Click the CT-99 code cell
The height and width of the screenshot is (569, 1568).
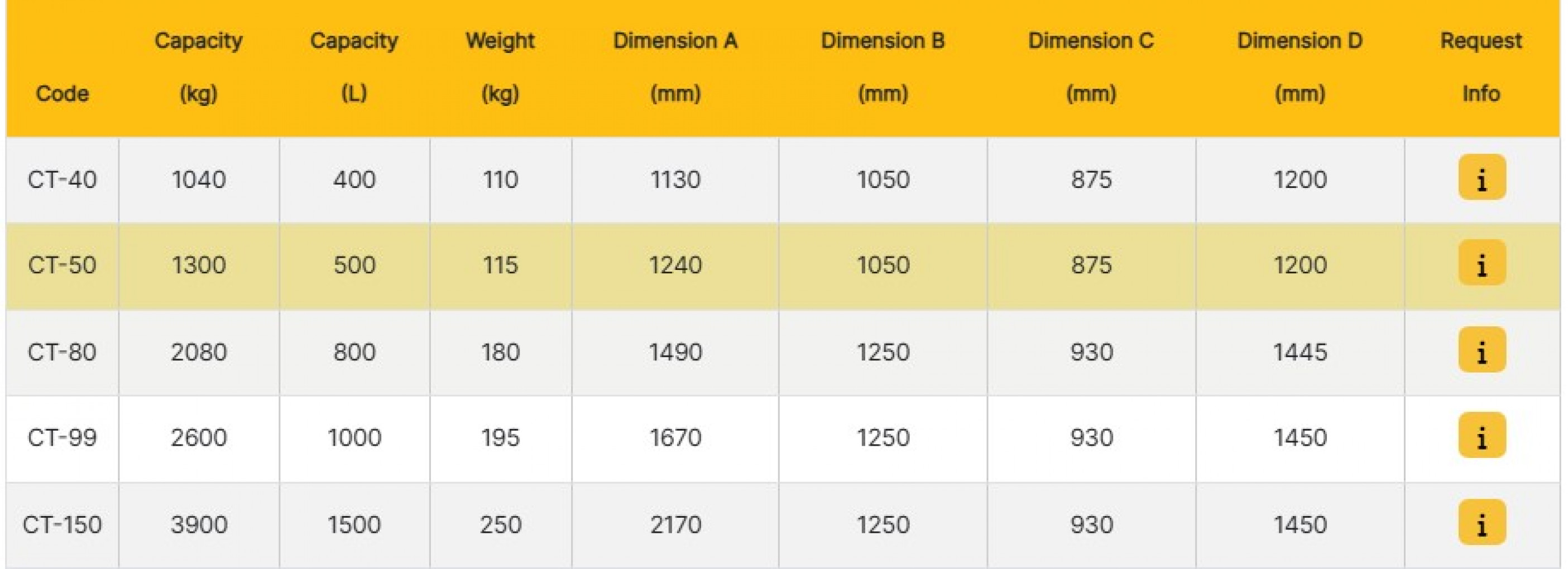point(62,438)
